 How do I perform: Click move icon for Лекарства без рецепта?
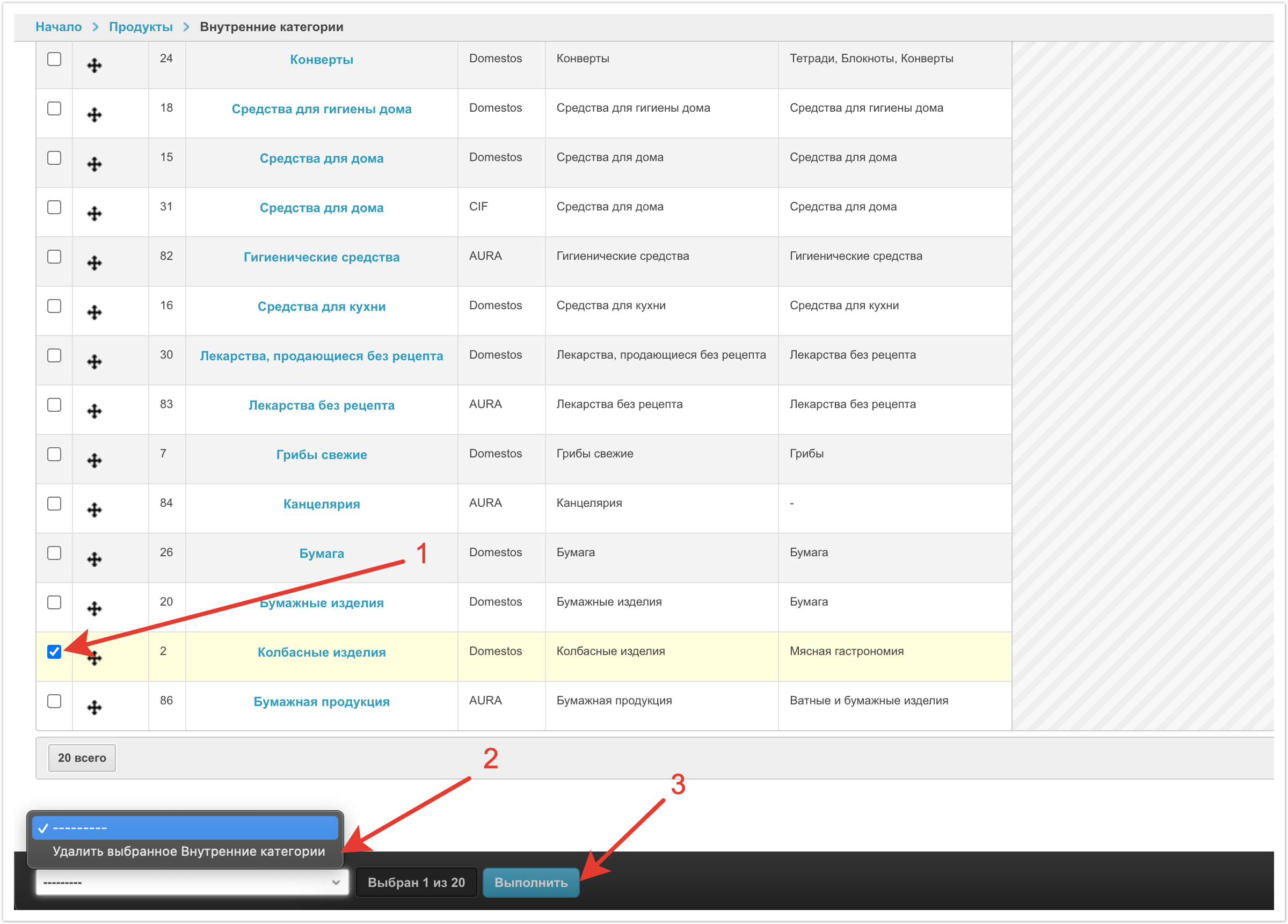pyautogui.click(x=94, y=411)
